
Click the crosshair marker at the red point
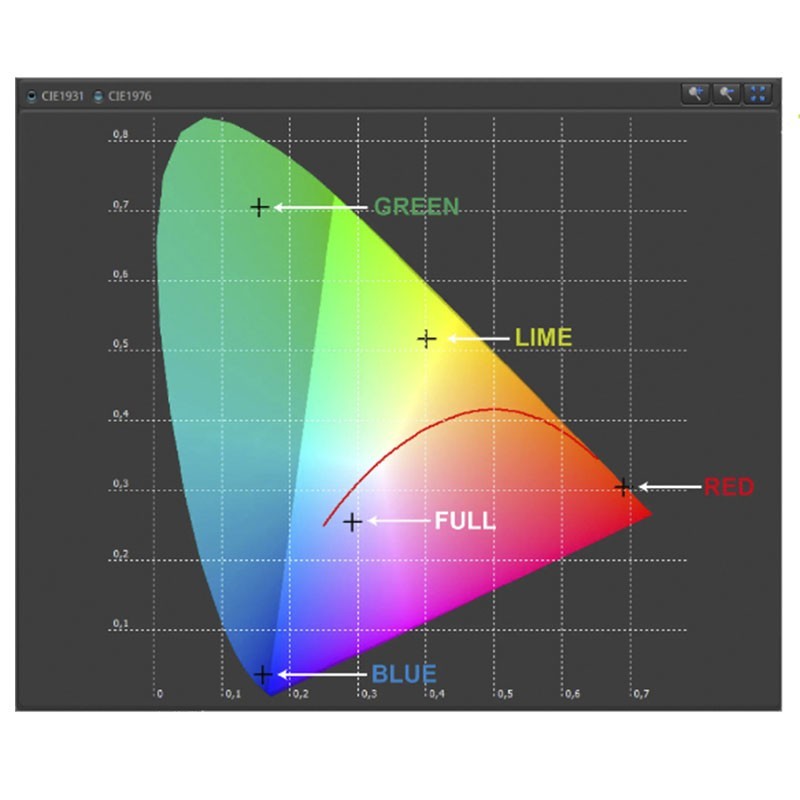pyautogui.click(x=623, y=487)
